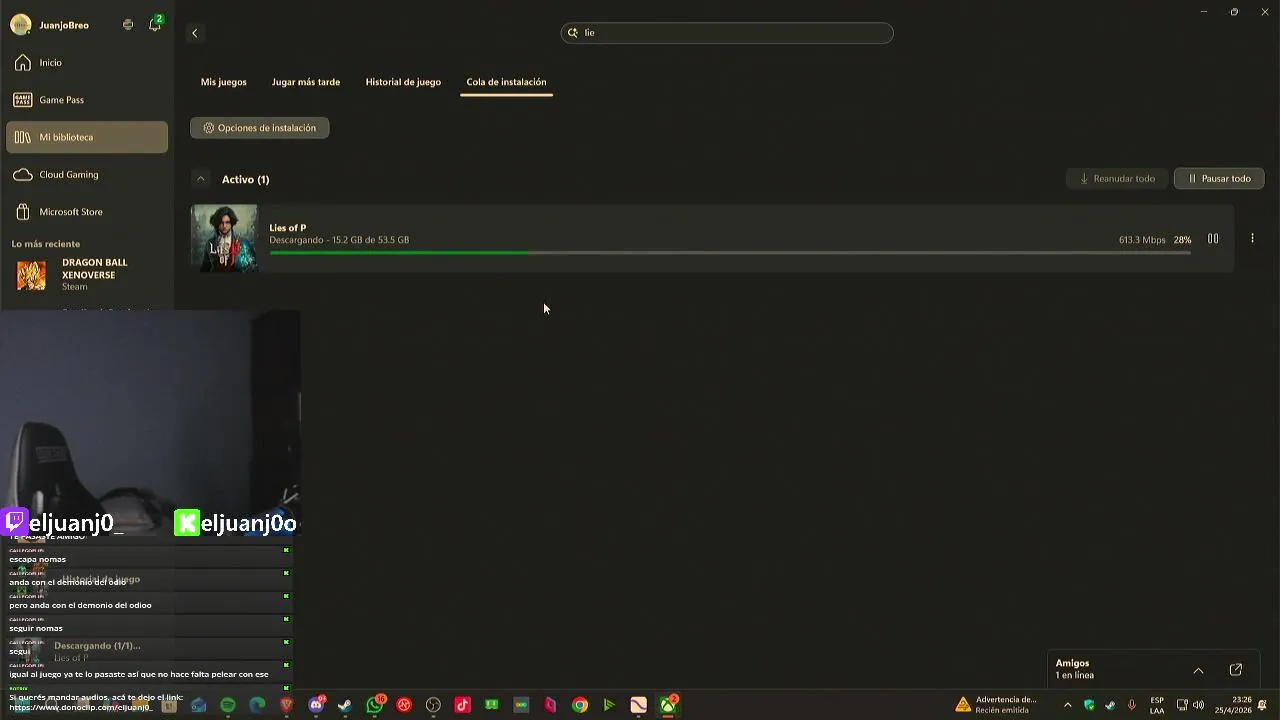Screen dimensions: 1280x720
Task: Open Game Pass in the sidebar
Action: tap(87, 100)
